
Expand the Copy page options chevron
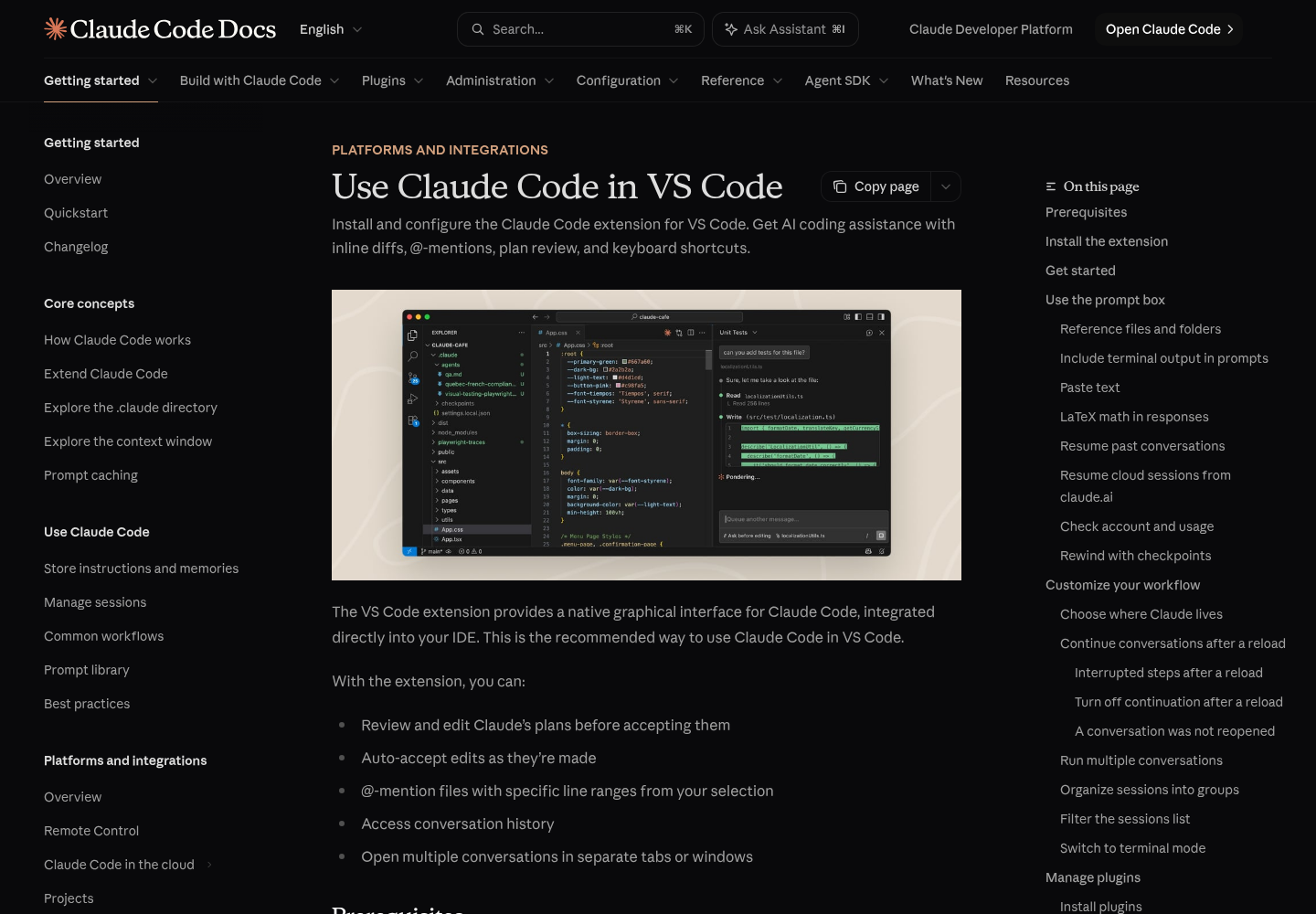pos(946,186)
